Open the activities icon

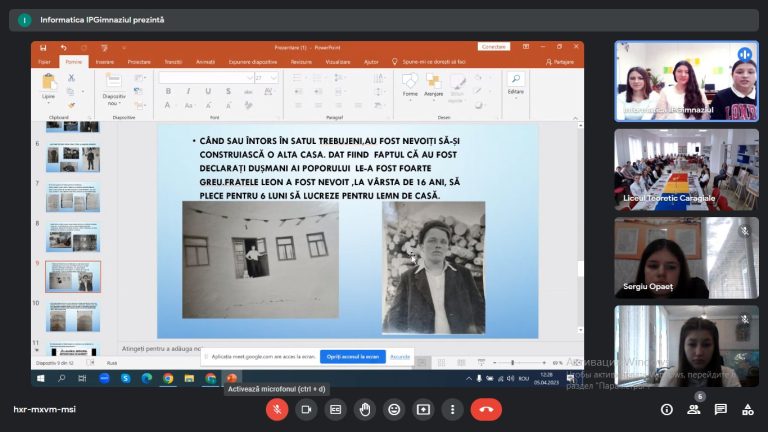tap(747, 409)
